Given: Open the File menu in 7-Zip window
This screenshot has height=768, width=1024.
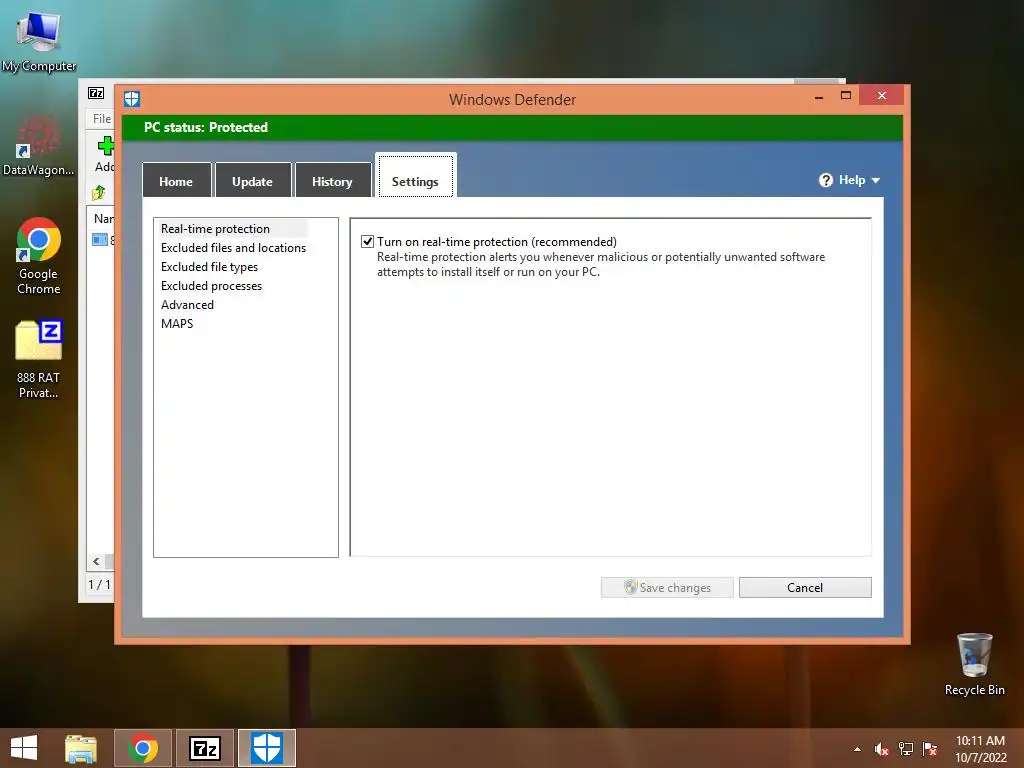Looking at the screenshot, I should tap(102, 119).
